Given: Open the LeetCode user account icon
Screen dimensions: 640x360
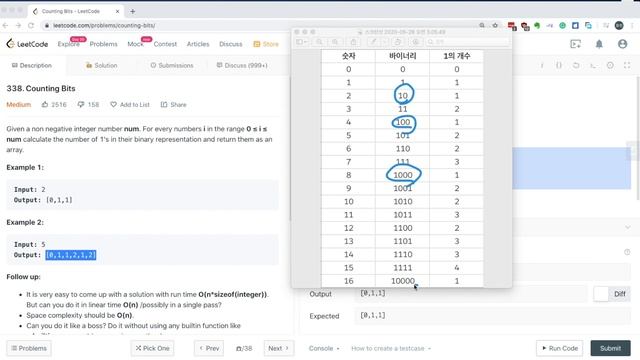Looking at the screenshot, I should (x=622, y=44).
